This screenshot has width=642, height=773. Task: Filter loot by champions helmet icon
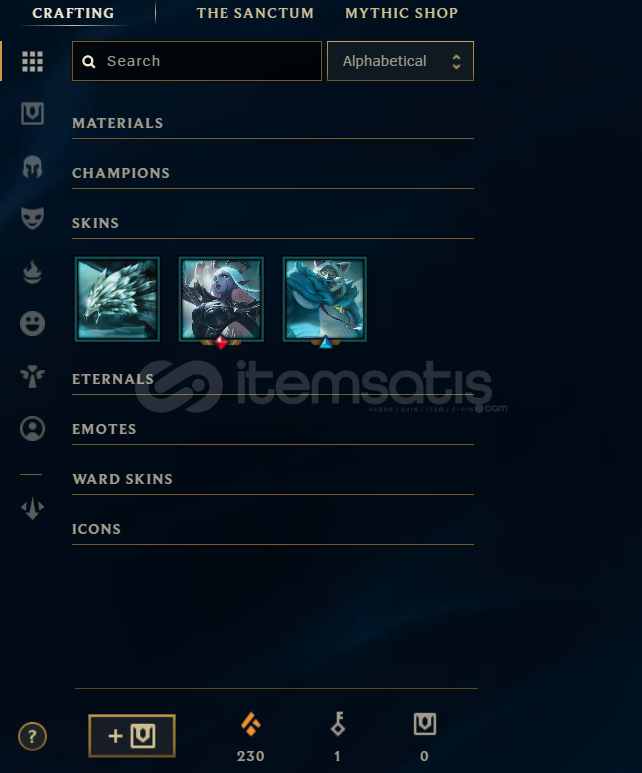point(33,167)
